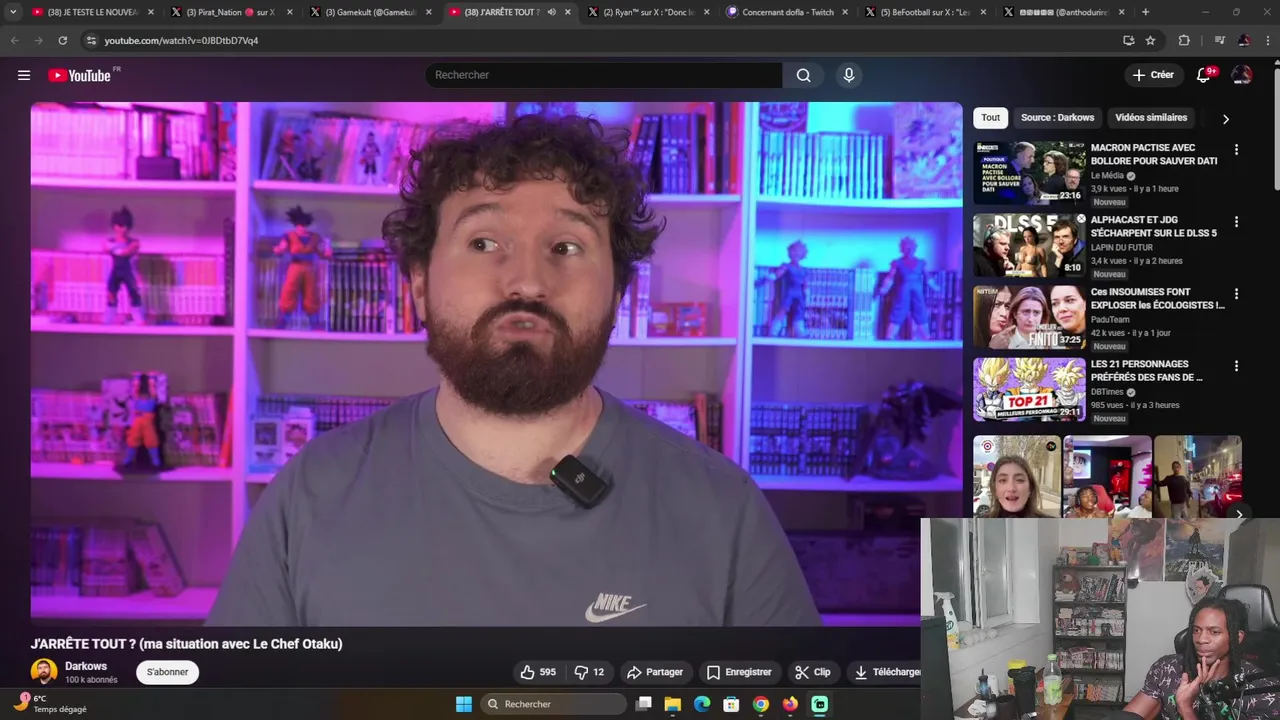
Task: Create a clip with Clip button
Action: point(813,672)
